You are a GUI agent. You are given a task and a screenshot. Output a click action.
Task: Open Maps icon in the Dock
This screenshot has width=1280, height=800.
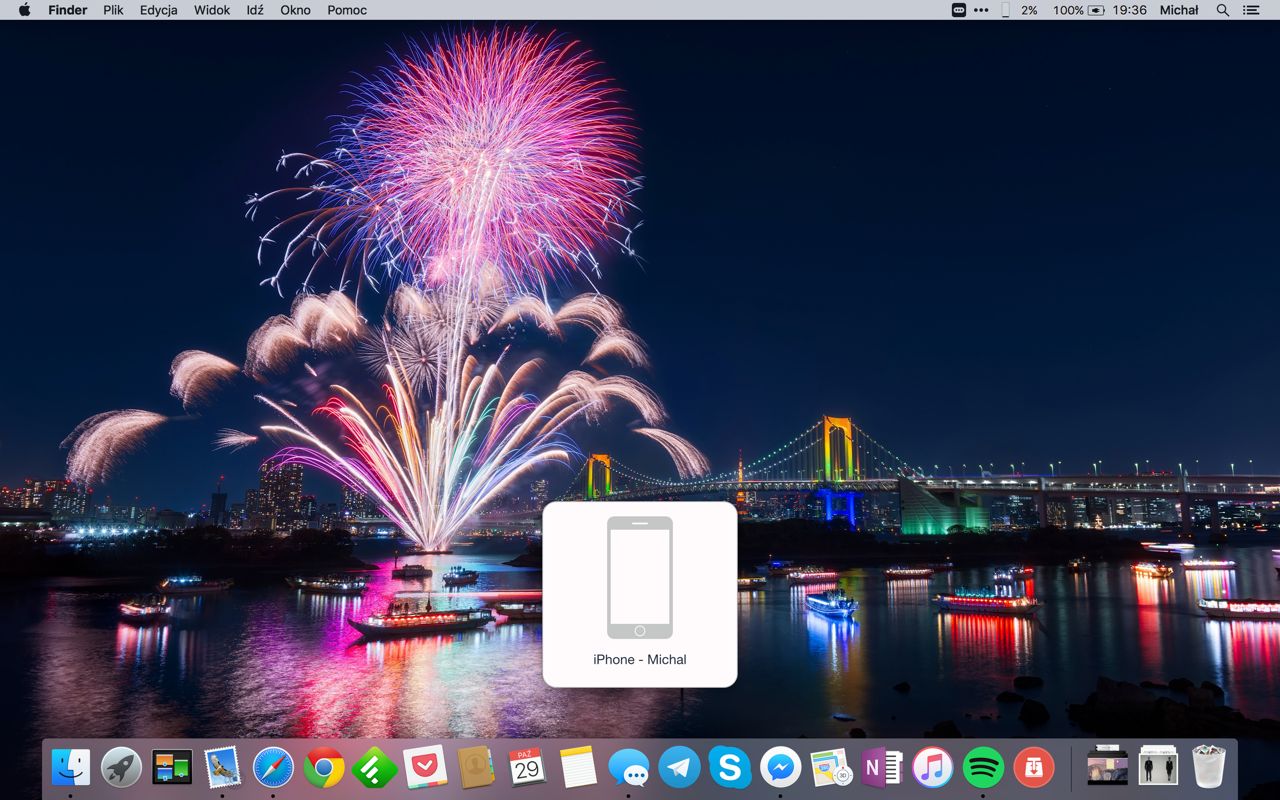click(831, 768)
